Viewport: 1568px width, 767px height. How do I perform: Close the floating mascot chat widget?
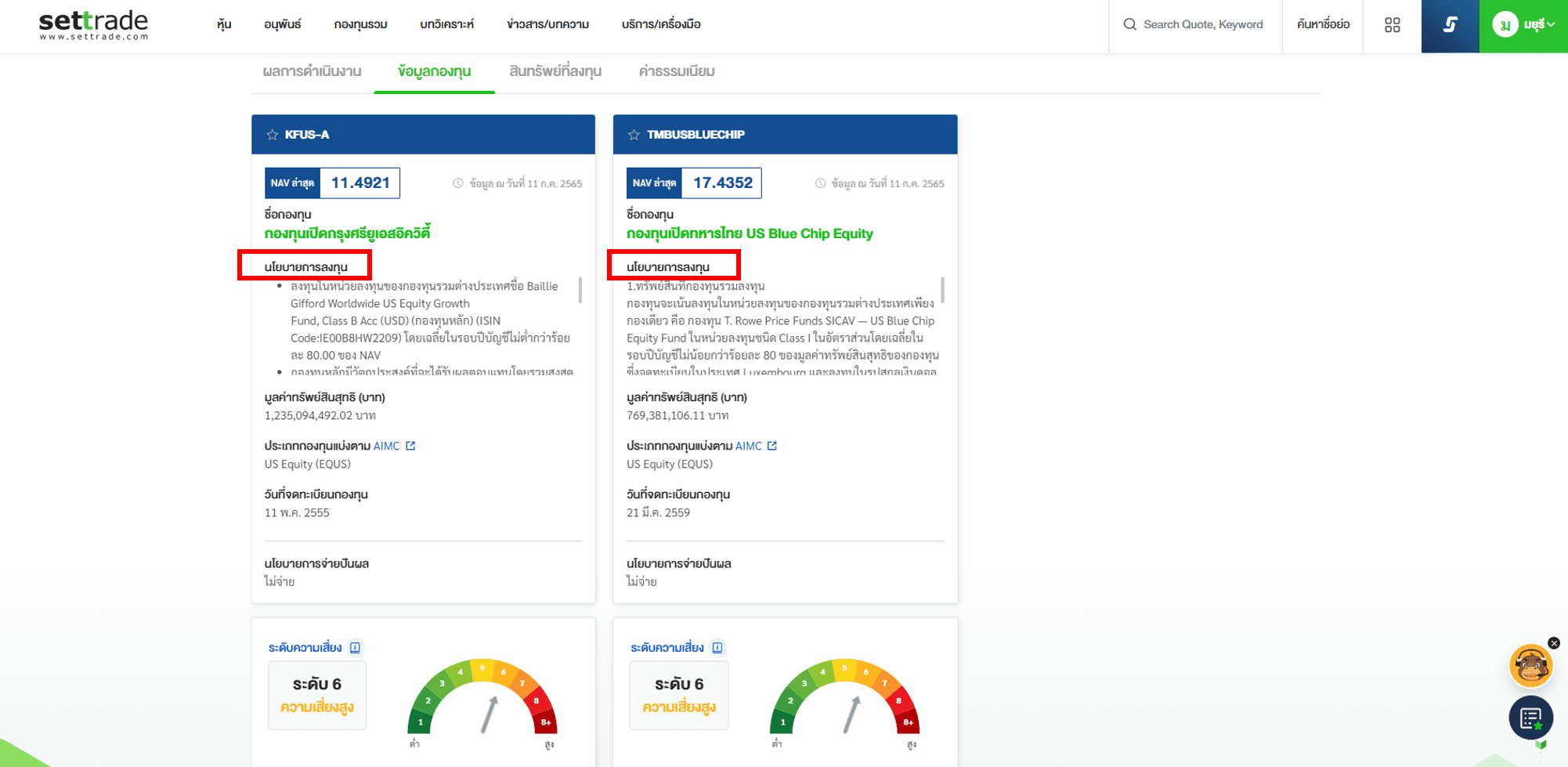1554,643
